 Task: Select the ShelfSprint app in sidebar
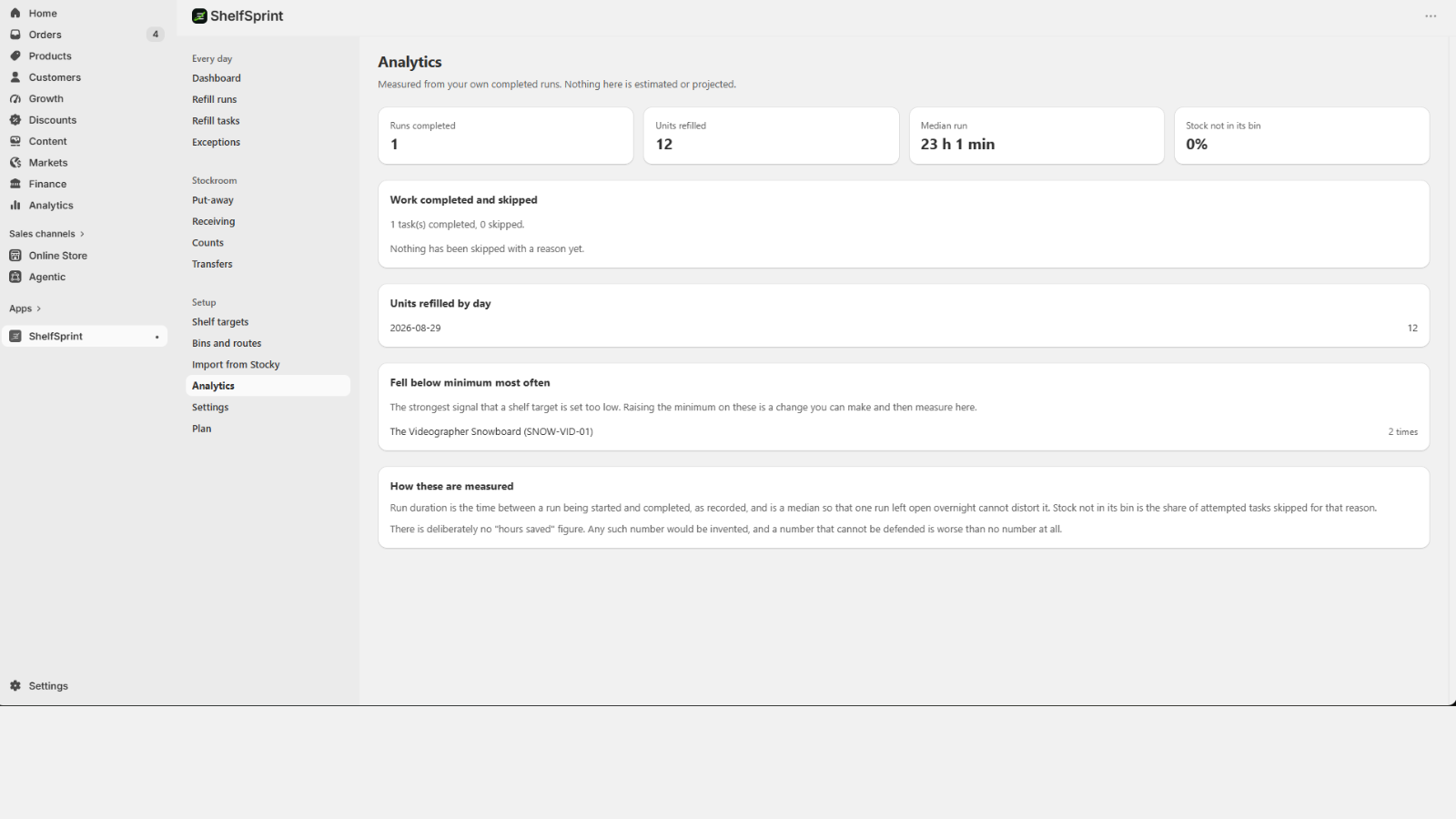coord(85,337)
